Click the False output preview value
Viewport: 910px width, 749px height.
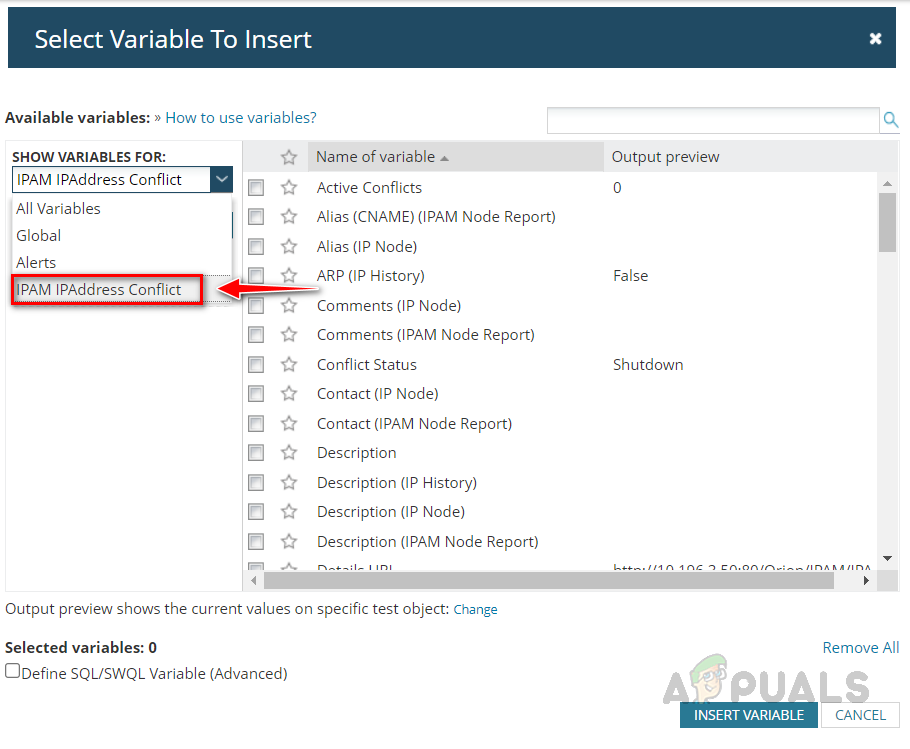pyautogui.click(x=630, y=276)
